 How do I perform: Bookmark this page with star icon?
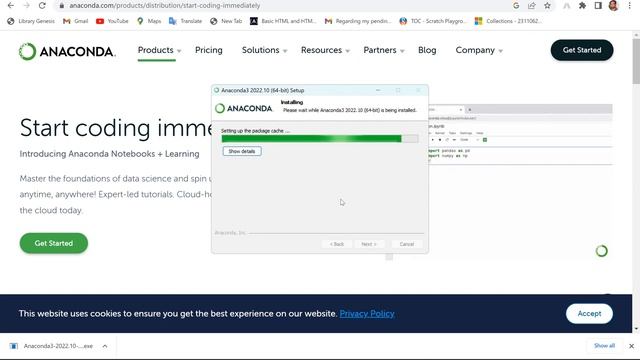[x=547, y=6]
